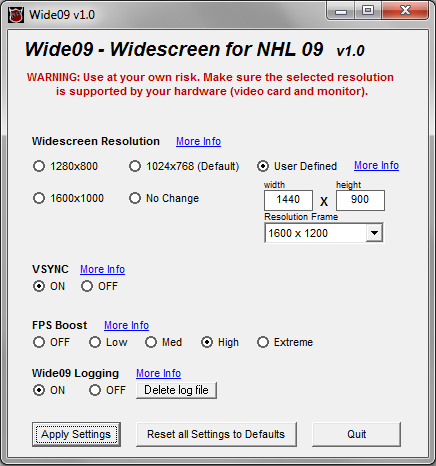
Task: Choose the User Defined resolution option
Action: pos(297,166)
